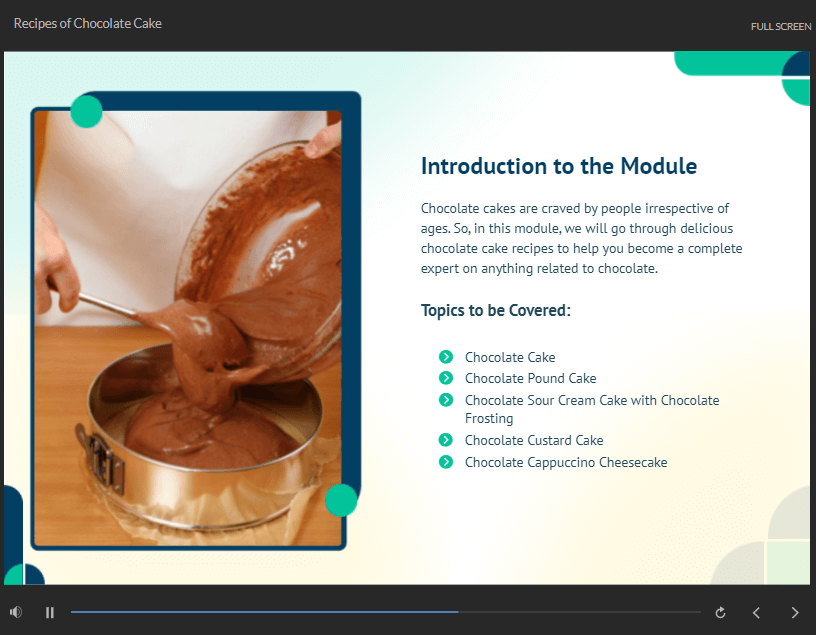Select the Chocolate Pound Cake topic text
Image resolution: width=816 pixels, height=635 pixels.
click(x=530, y=378)
